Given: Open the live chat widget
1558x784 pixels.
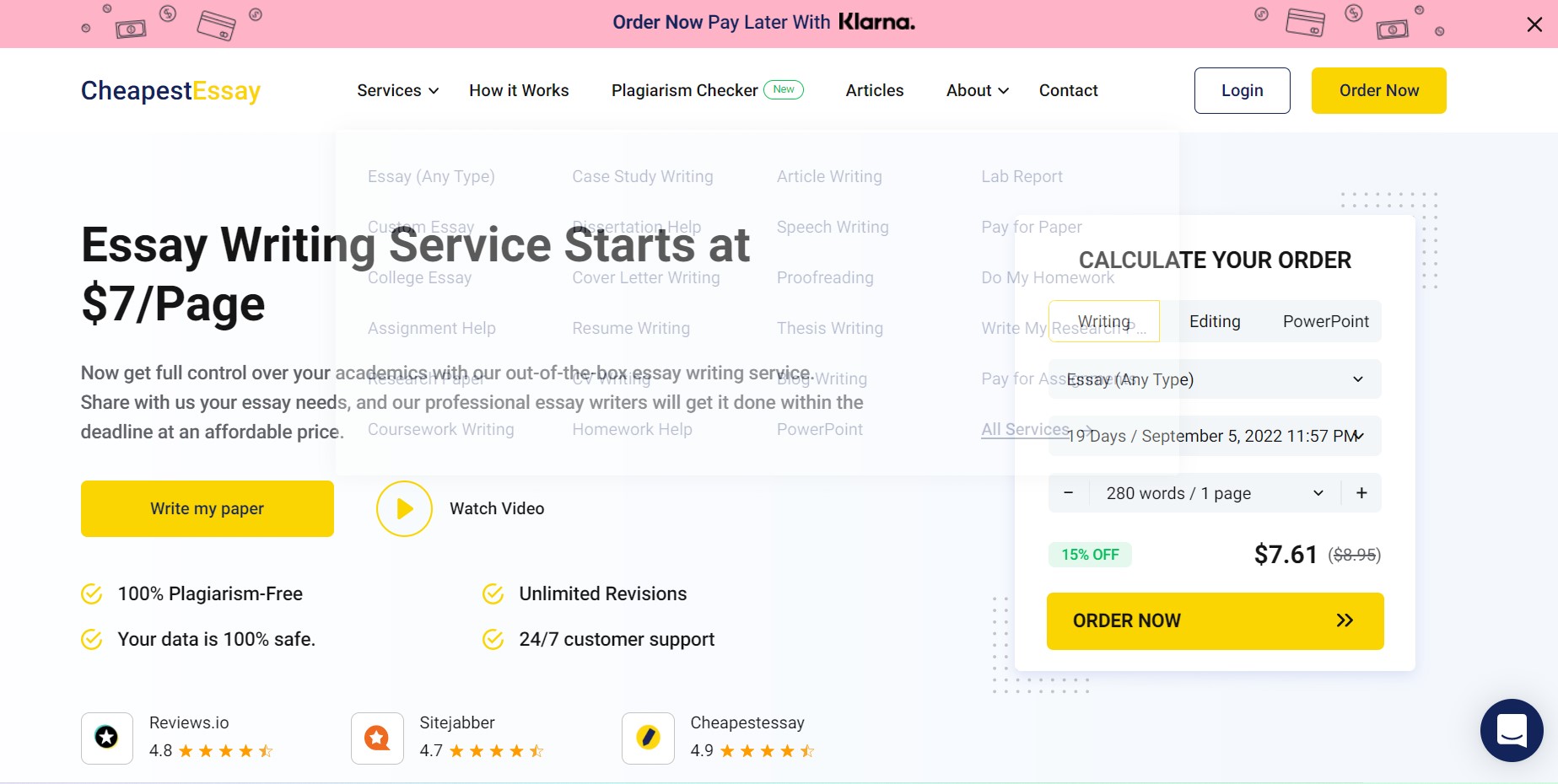Looking at the screenshot, I should (x=1512, y=730).
